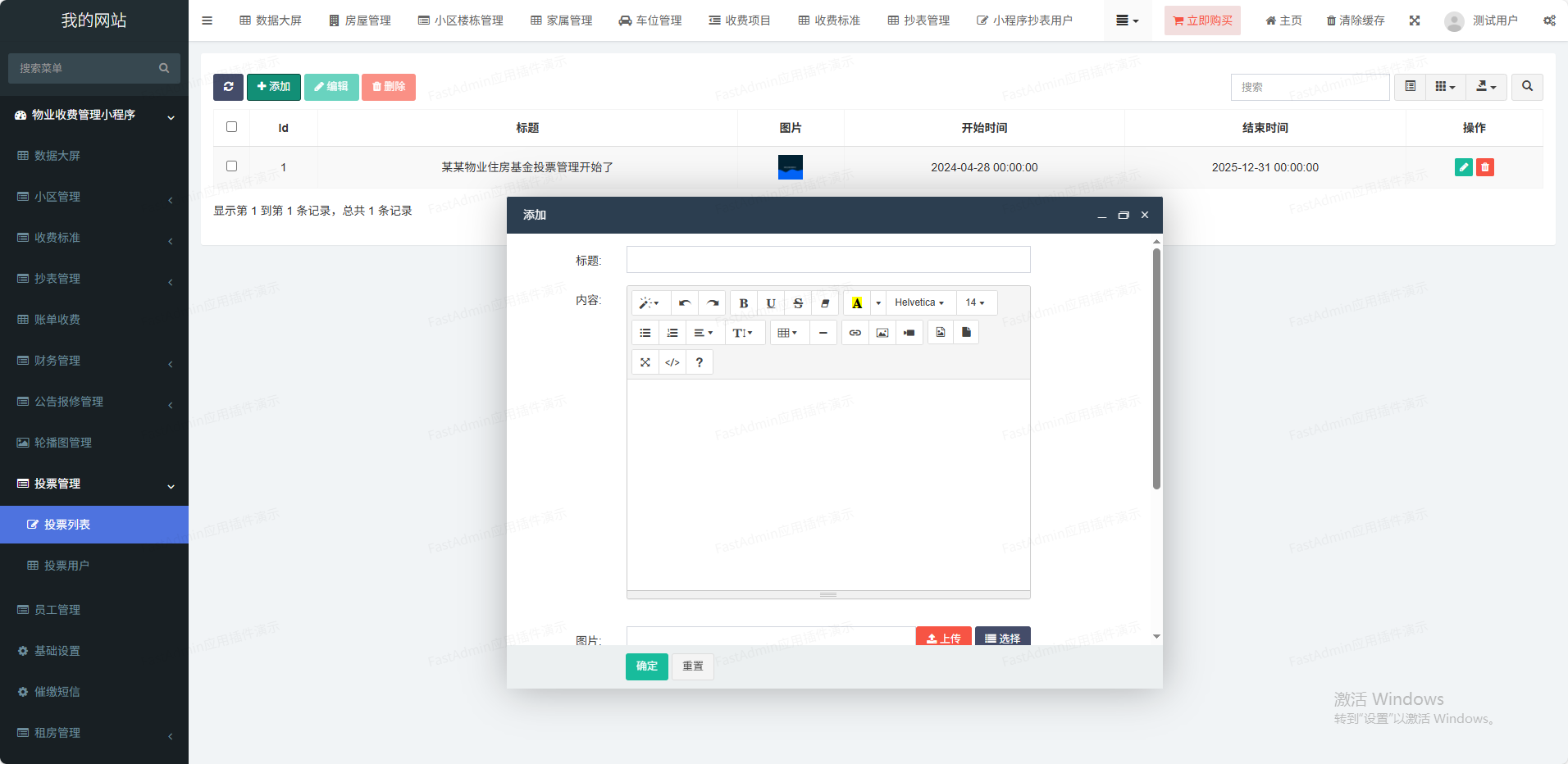
Task: Click the strikethrough icon in the editor
Action: [798, 303]
